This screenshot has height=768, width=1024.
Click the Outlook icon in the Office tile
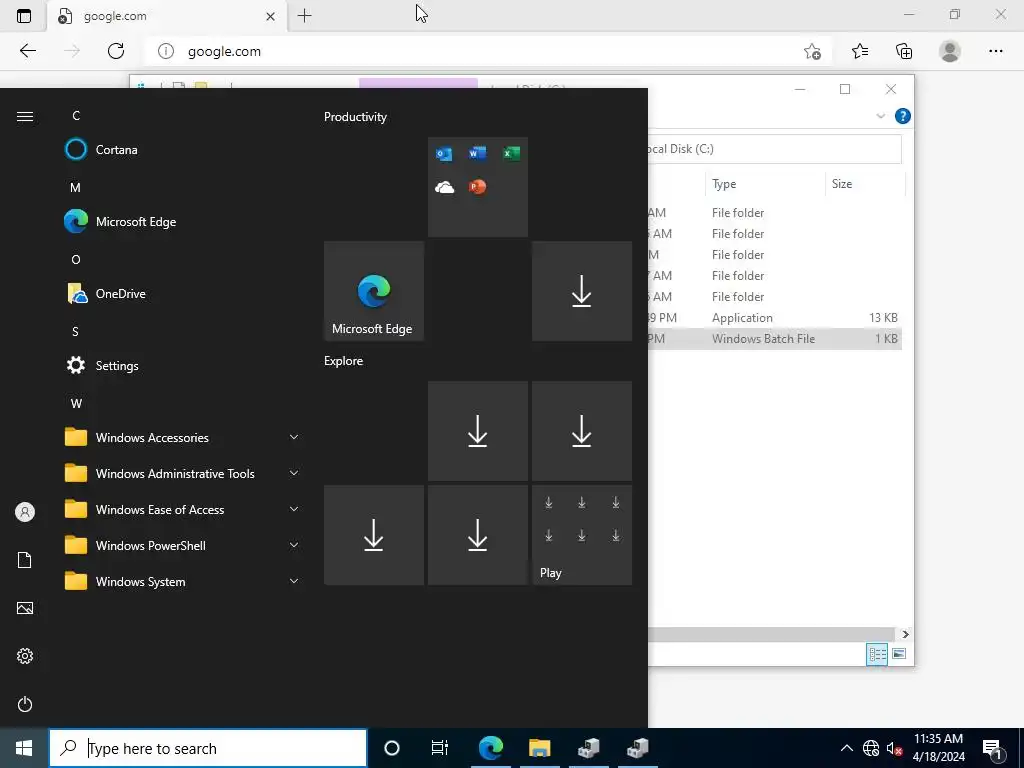click(444, 153)
